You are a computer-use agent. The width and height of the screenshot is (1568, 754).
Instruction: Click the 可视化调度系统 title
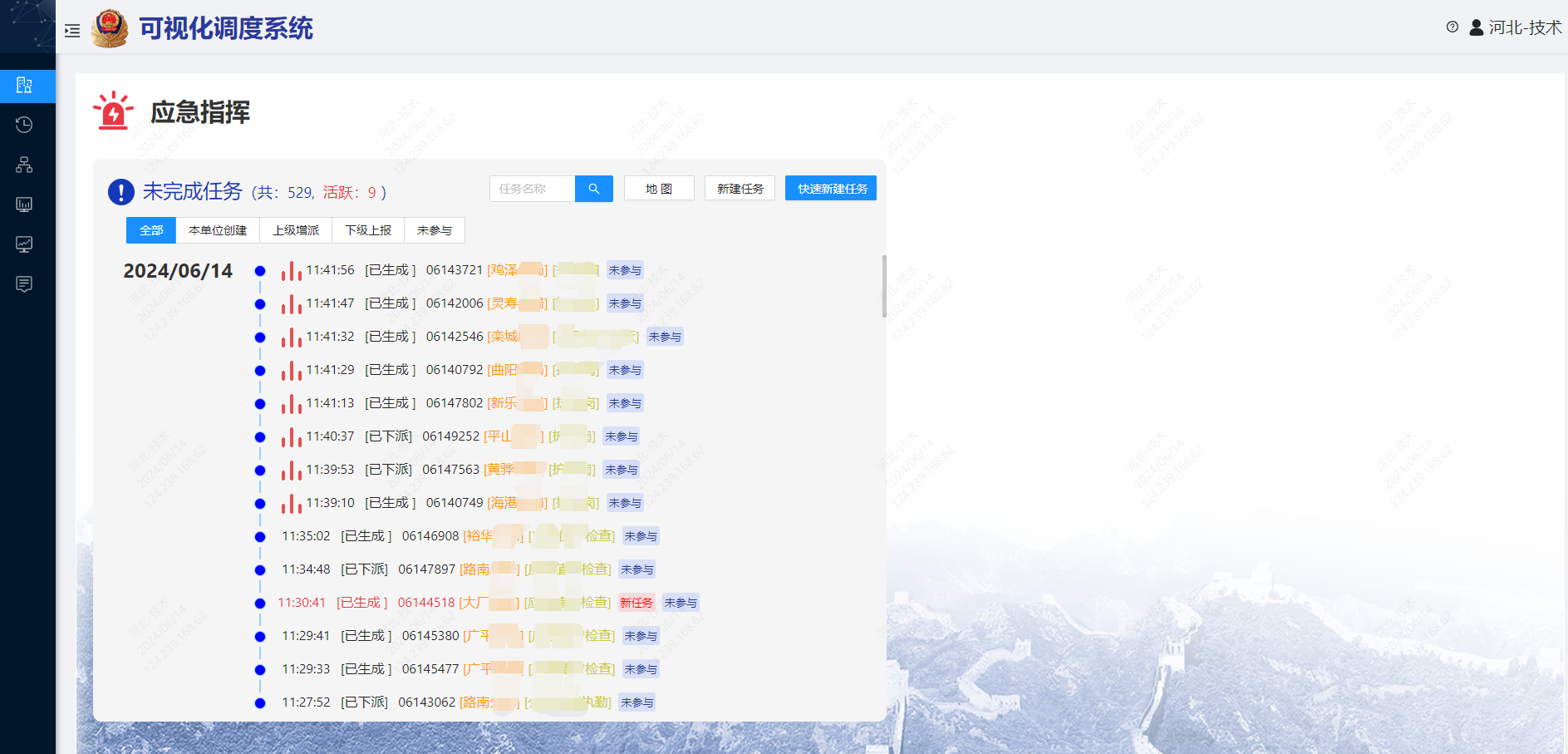click(226, 28)
